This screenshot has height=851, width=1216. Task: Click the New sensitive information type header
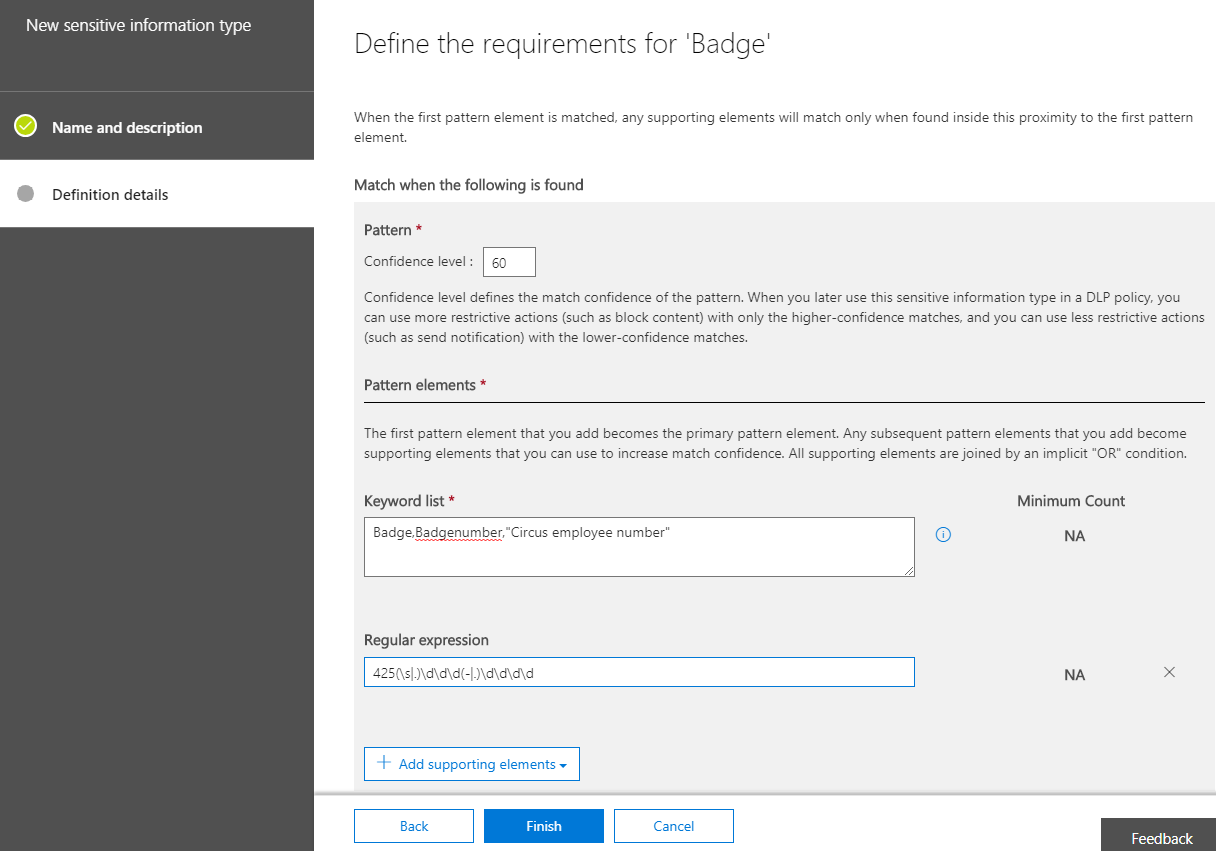(139, 25)
